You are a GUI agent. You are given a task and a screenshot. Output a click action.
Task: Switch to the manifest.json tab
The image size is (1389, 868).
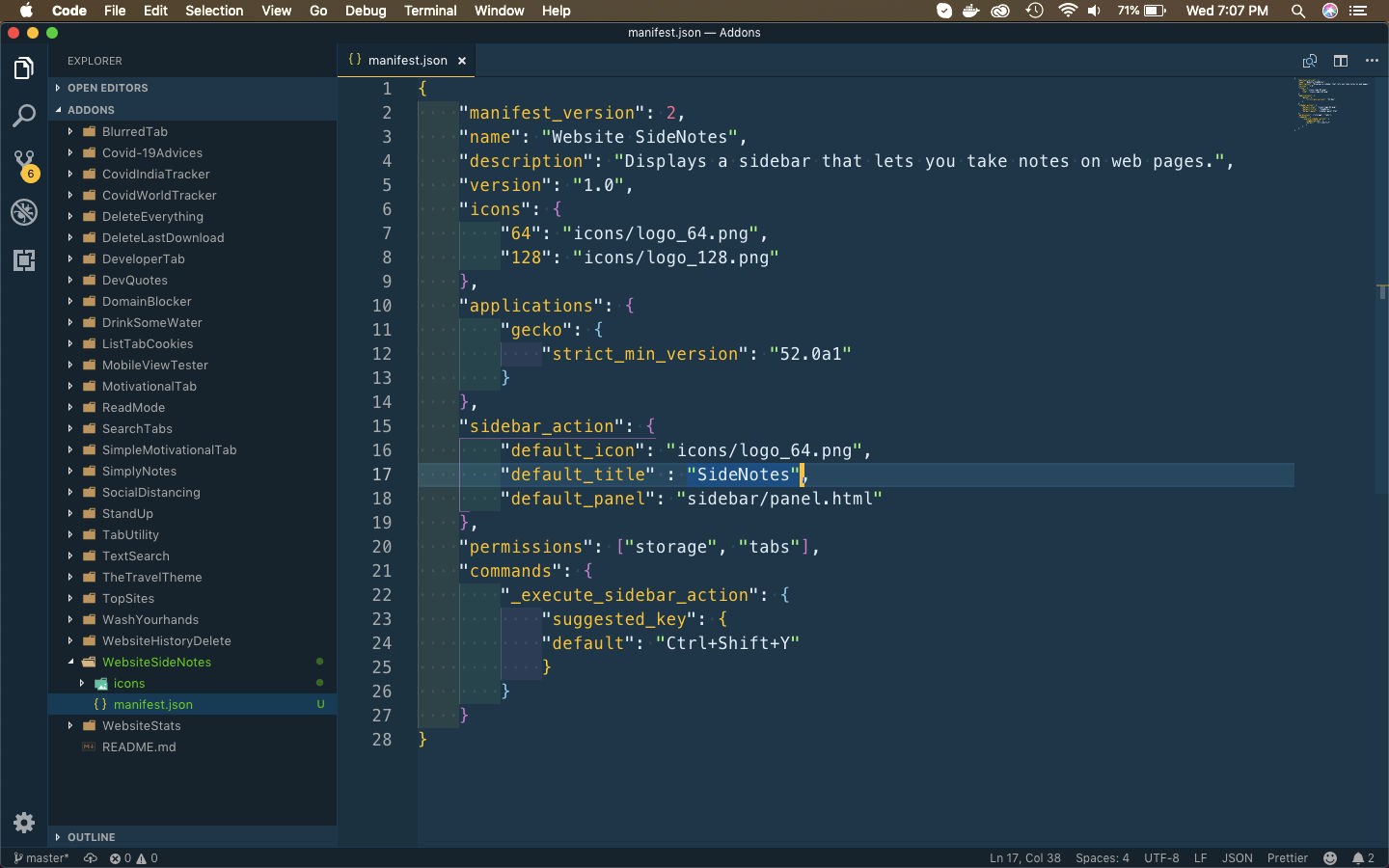click(x=407, y=61)
